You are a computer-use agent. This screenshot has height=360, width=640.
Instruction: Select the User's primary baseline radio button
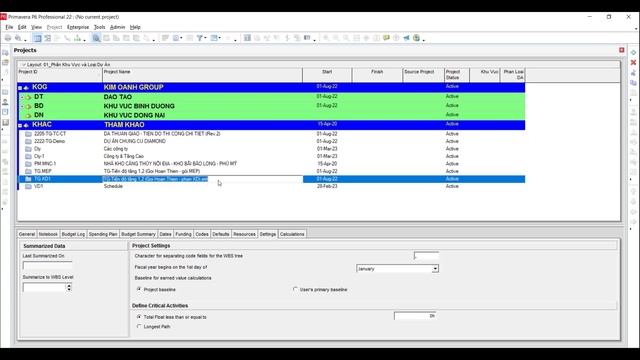coord(295,289)
